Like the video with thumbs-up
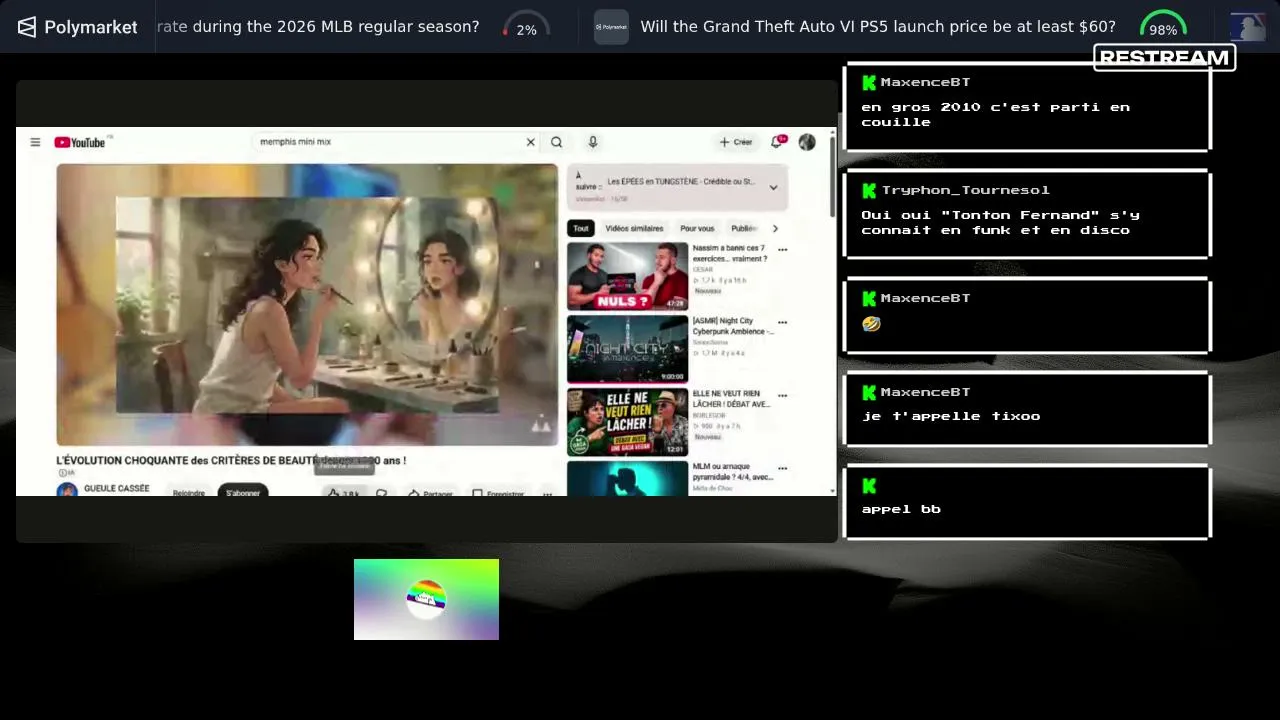 [343, 493]
